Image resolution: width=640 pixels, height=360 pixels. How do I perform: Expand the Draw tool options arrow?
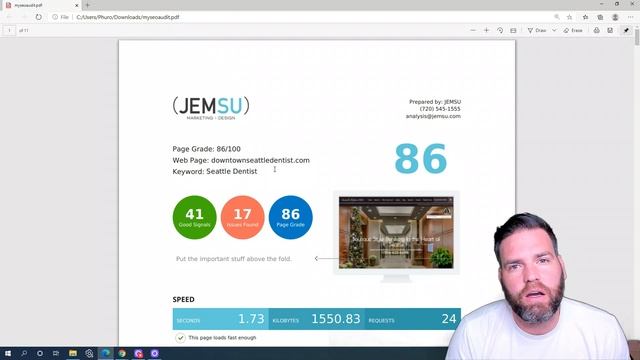[554, 30]
